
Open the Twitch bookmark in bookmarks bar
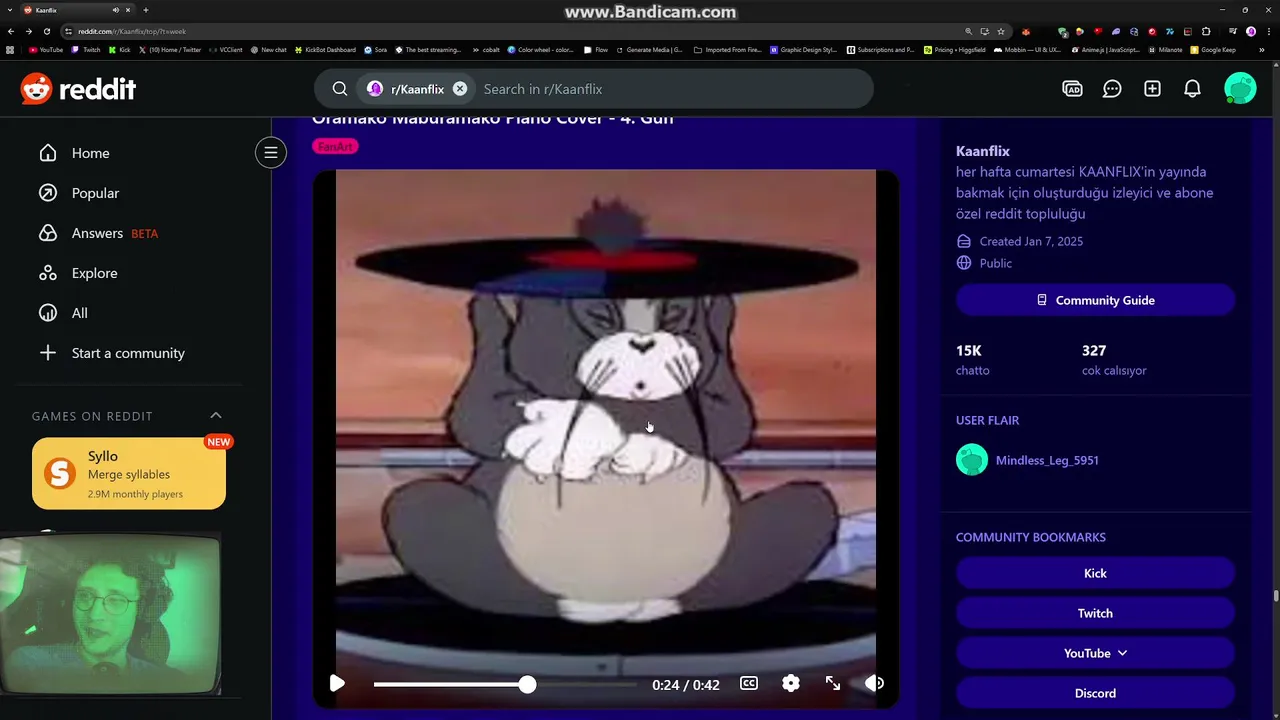click(x=86, y=49)
